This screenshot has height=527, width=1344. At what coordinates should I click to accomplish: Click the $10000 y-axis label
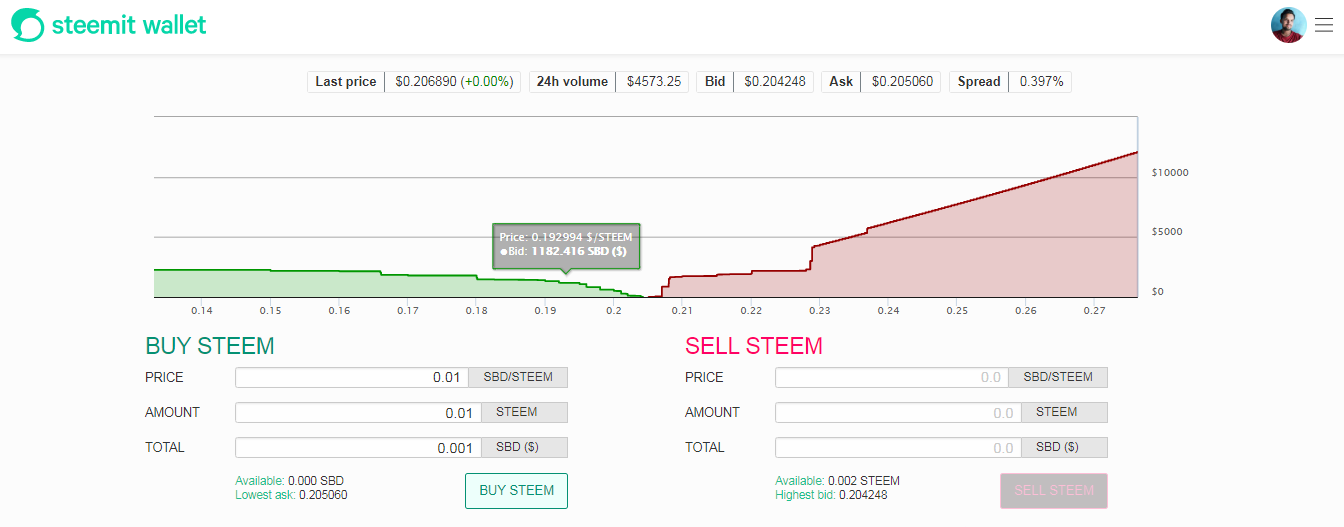pos(1170,173)
